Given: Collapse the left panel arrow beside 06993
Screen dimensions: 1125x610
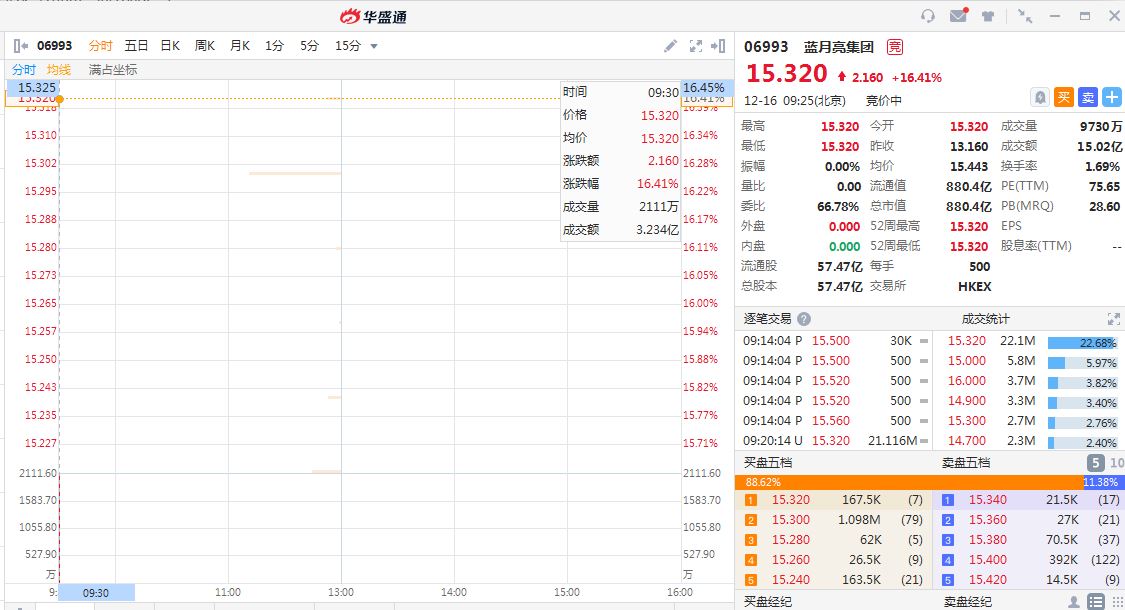Looking at the screenshot, I should pos(21,46).
